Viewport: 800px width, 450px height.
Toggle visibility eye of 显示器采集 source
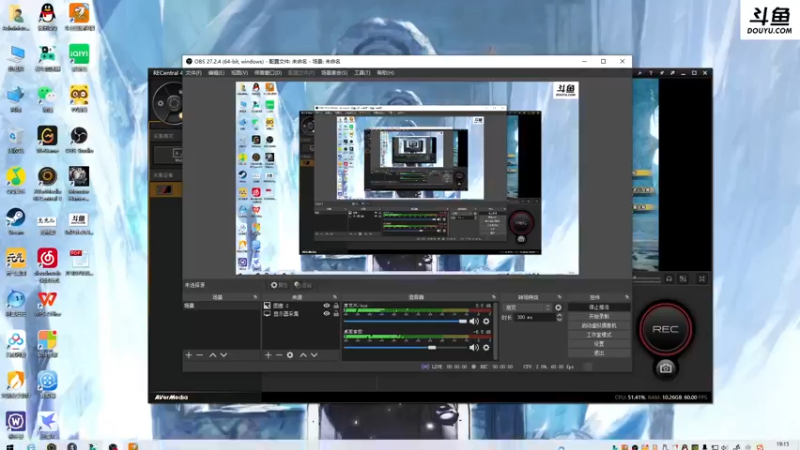327,314
